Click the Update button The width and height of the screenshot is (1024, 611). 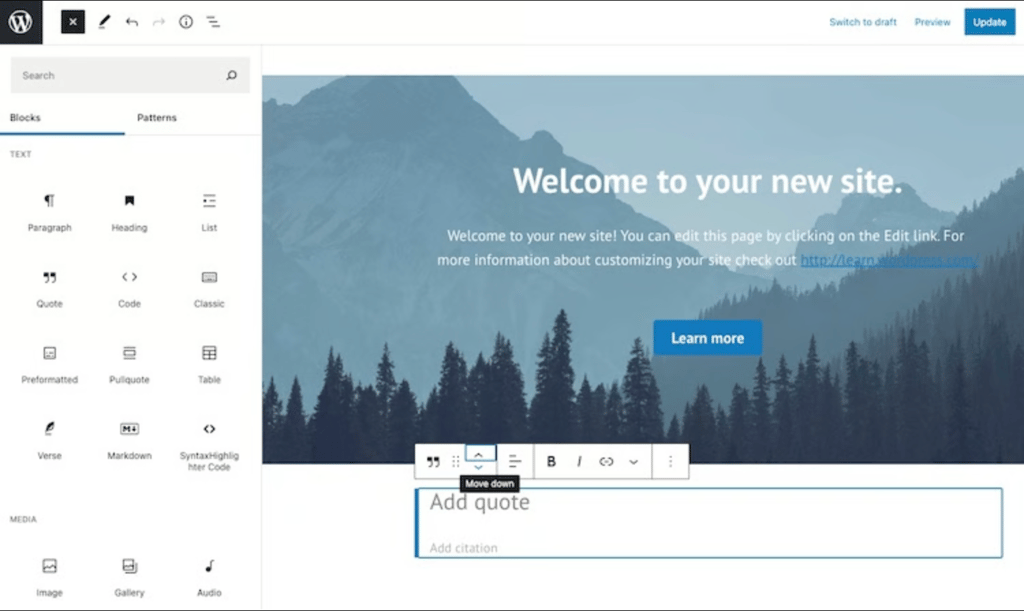point(989,22)
